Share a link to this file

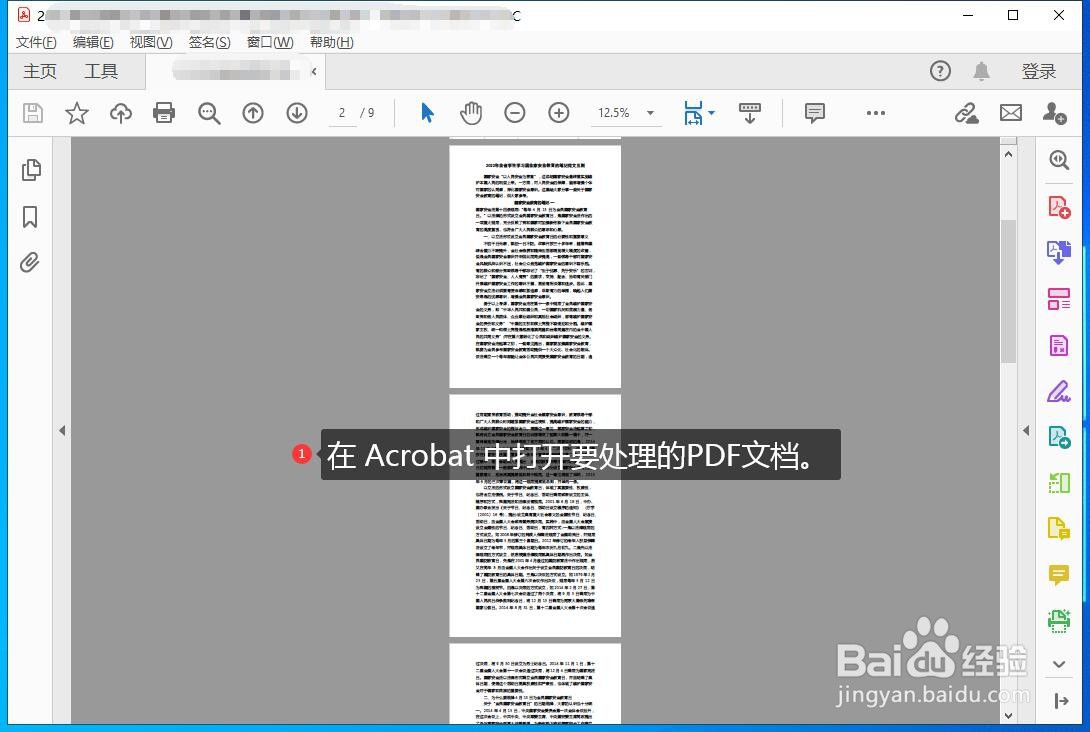(966, 113)
